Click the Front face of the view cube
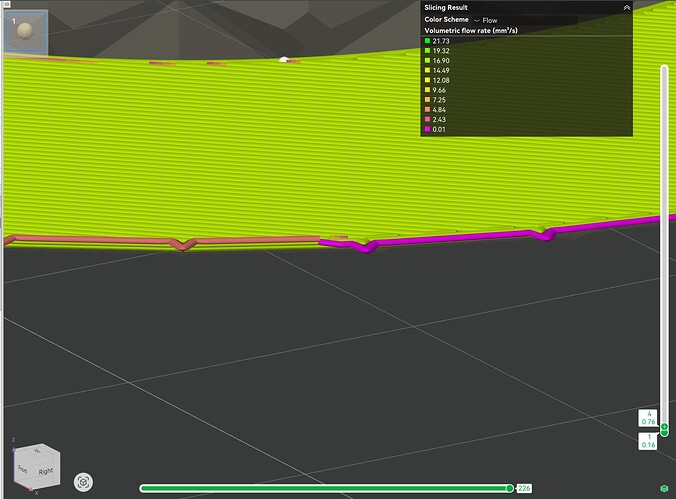The width and height of the screenshot is (676, 499). point(23,469)
